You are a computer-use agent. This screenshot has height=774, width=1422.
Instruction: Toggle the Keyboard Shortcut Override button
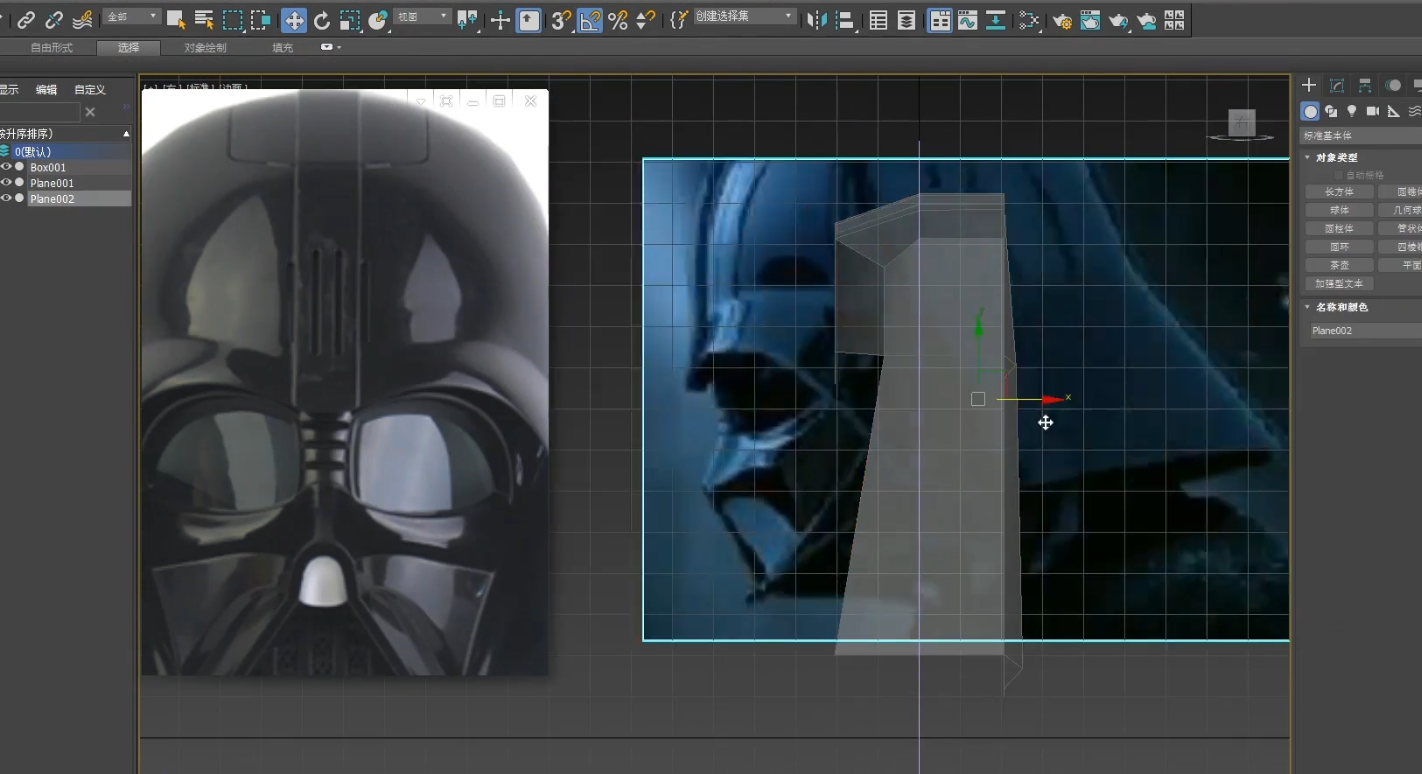529,19
